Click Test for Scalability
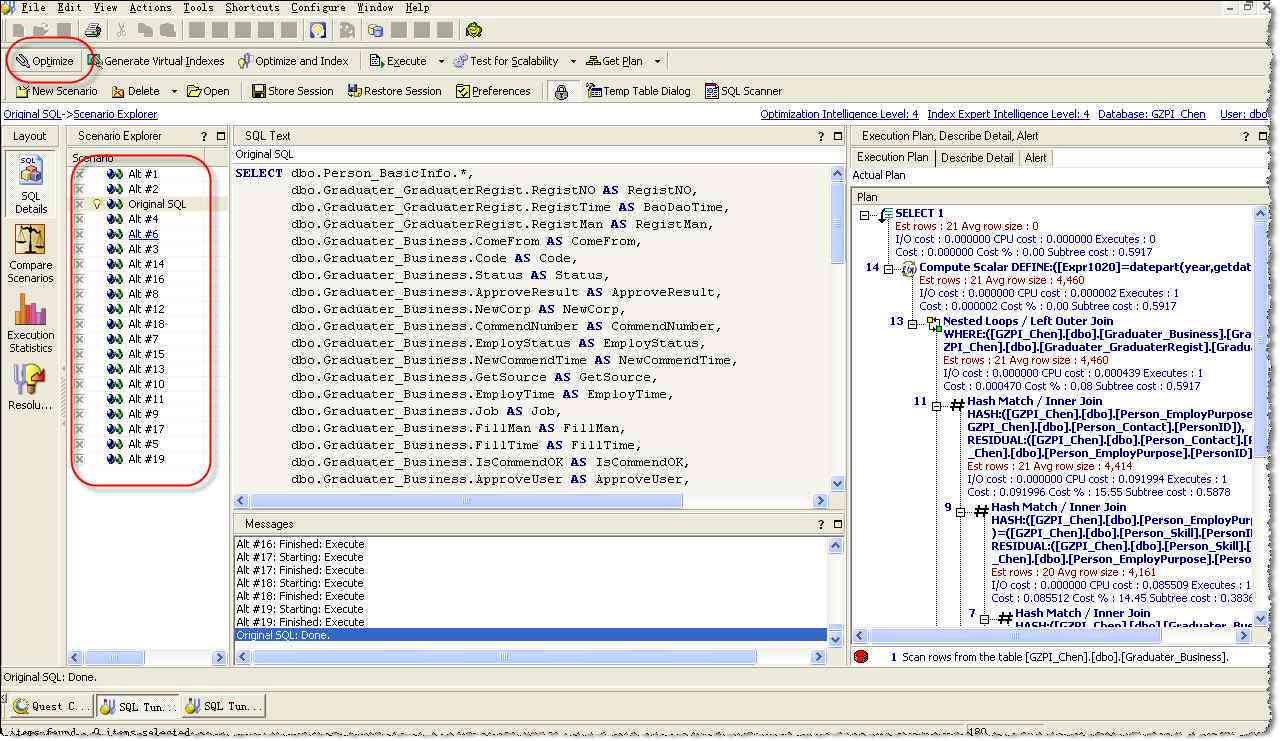The width and height of the screenshot is (1280, 741). click(506, 61)
